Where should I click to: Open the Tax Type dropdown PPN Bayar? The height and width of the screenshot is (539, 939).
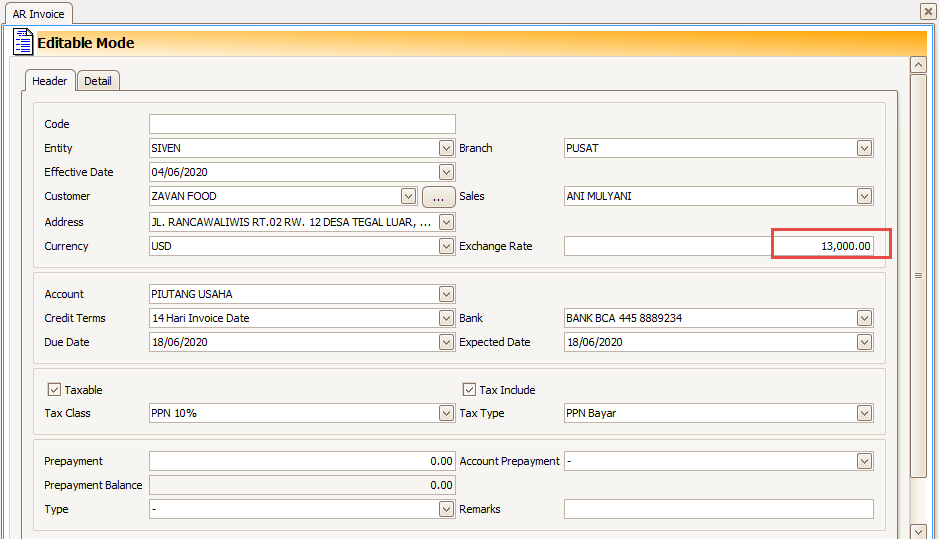[x=864, y=413]
